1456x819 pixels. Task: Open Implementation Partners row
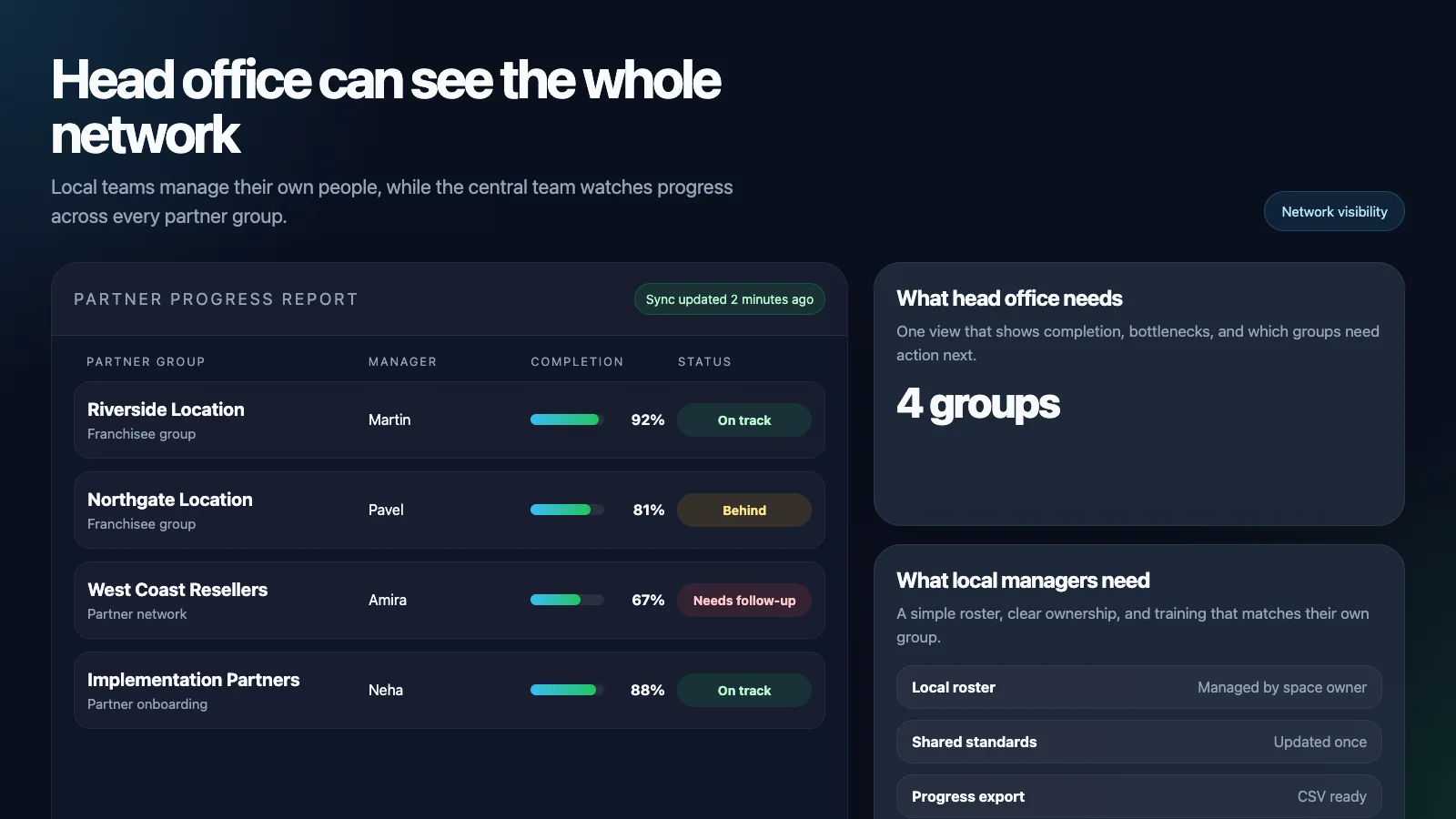tap(450, 690)
